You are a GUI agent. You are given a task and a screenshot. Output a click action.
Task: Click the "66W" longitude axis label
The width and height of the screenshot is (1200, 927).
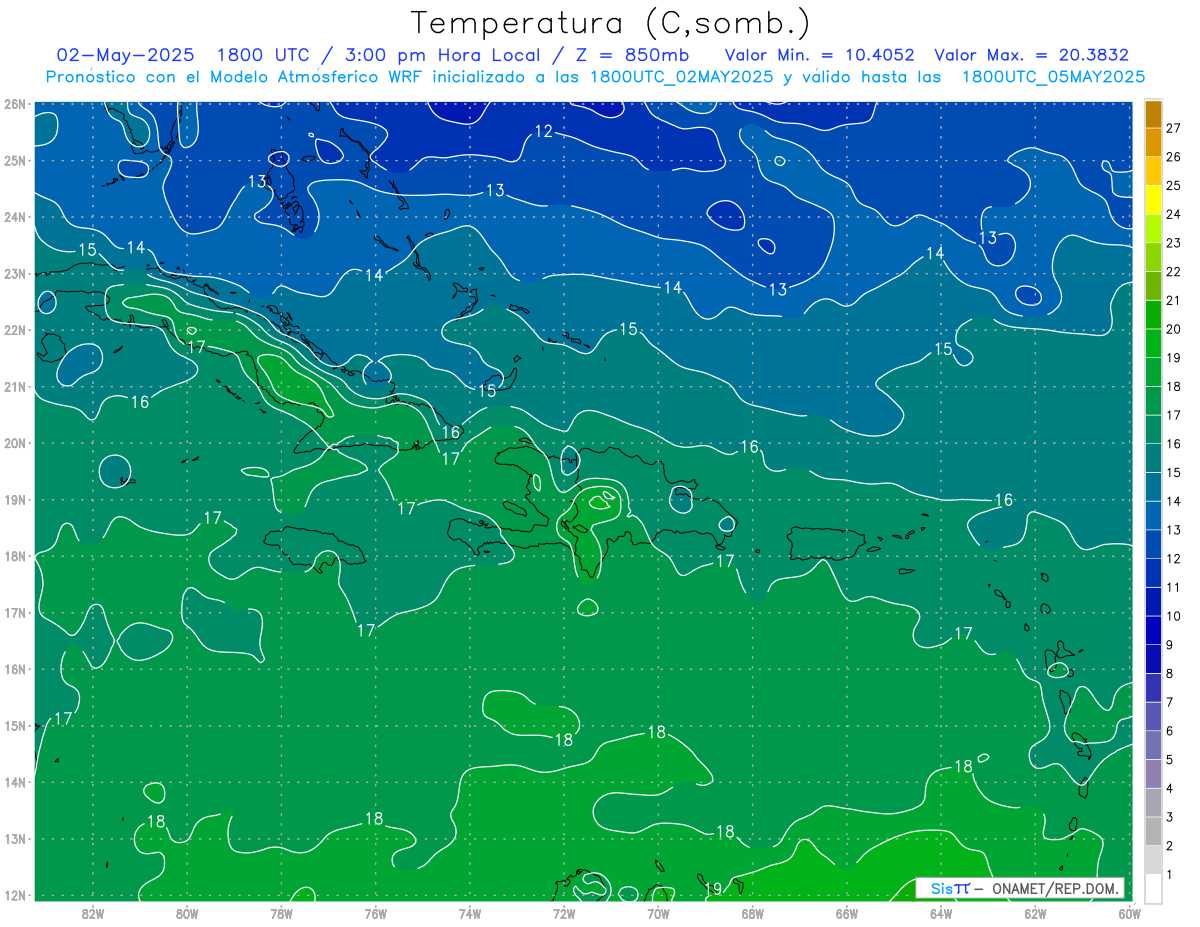(x=846, y=913)
